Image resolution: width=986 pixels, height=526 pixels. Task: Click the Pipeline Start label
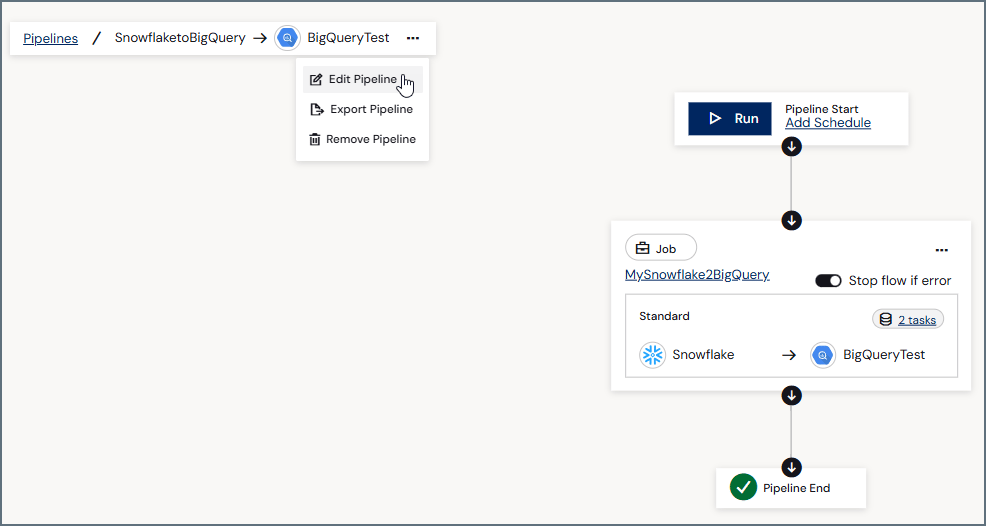822,109
